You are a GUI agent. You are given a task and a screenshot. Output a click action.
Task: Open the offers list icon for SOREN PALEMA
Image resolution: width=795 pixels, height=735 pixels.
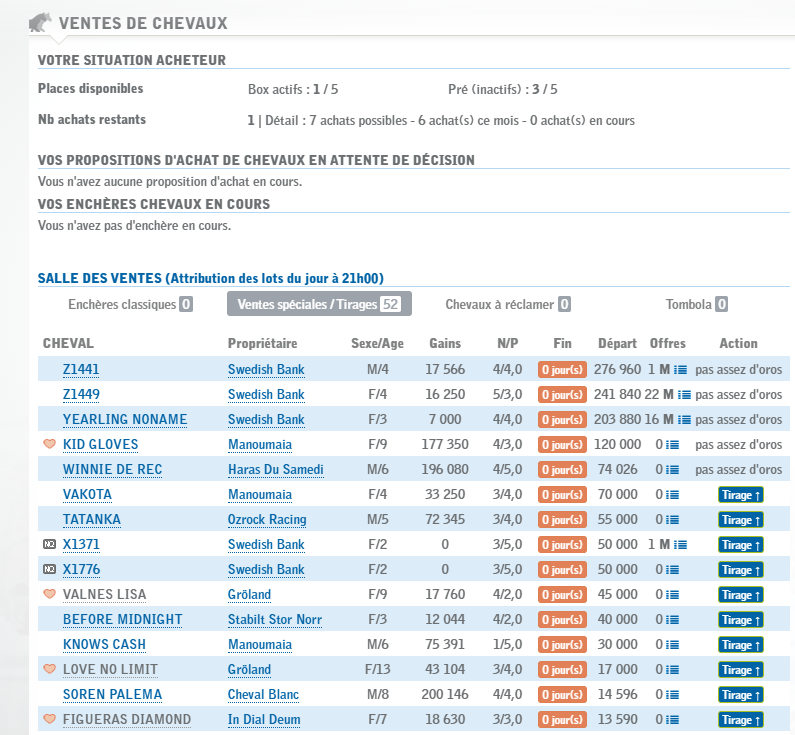point(673,695)
